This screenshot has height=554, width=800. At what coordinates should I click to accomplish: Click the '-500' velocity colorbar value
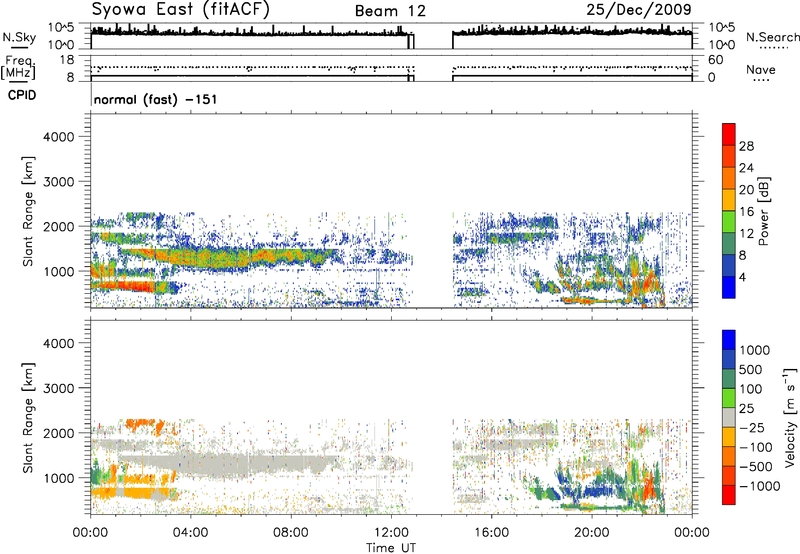756,466
